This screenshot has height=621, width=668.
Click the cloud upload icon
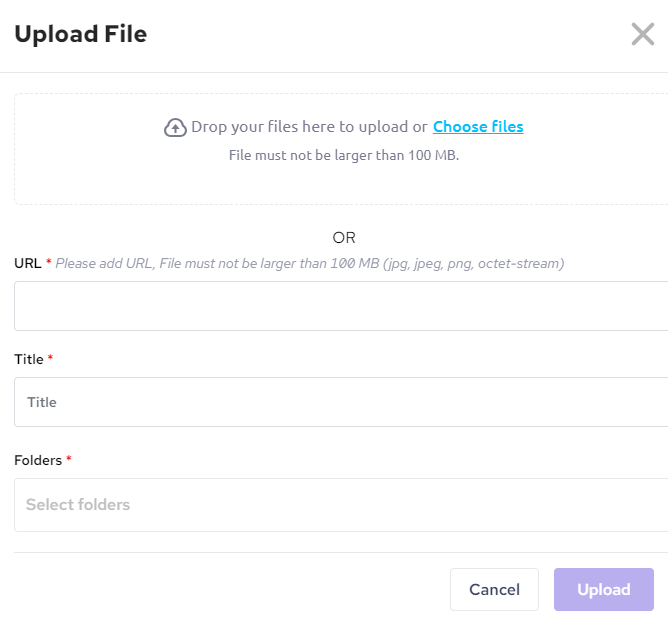pyautogui.click(x=175, y=127)
